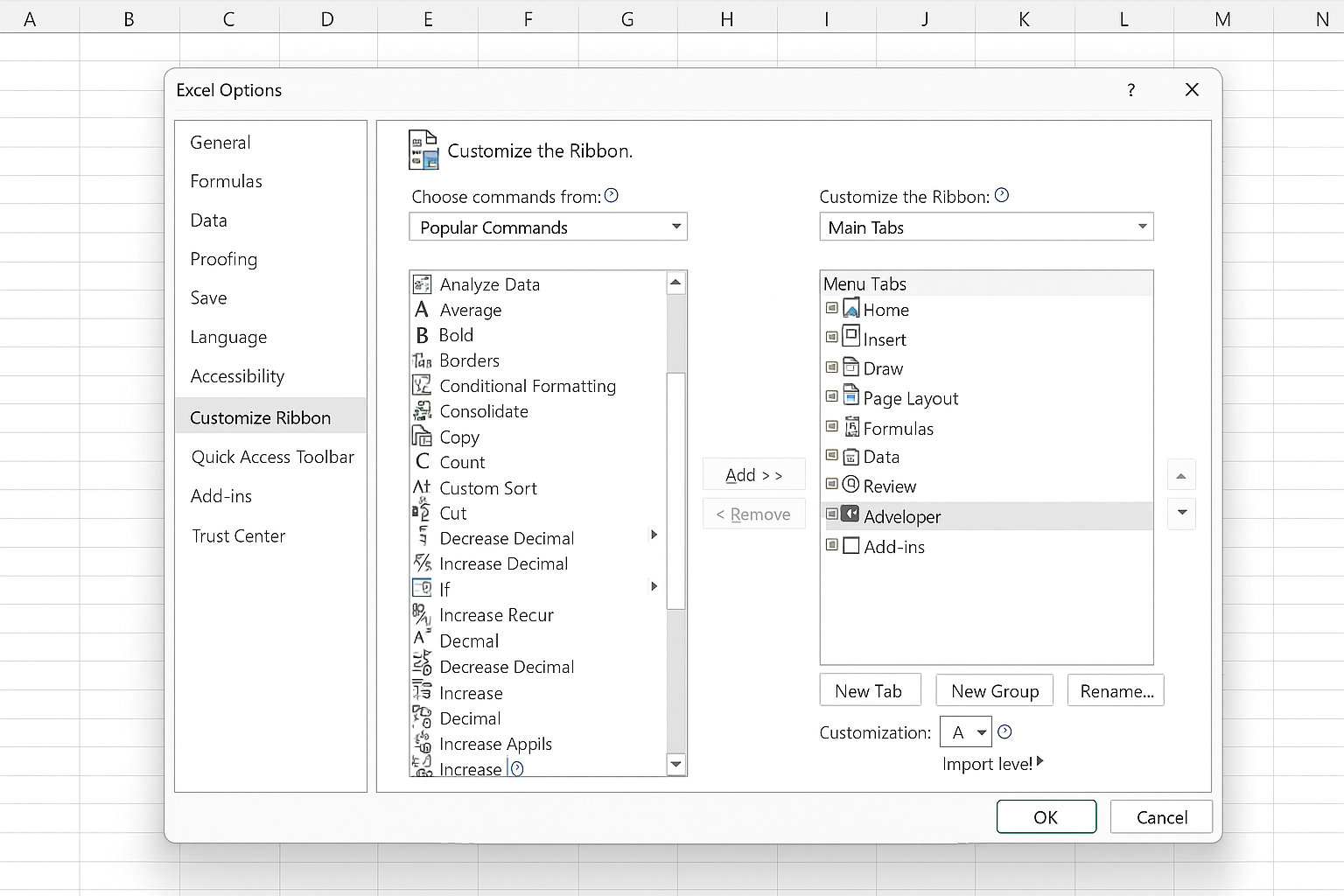Click the New Group button
The image size is (1344, 896).
click(995, 690)
